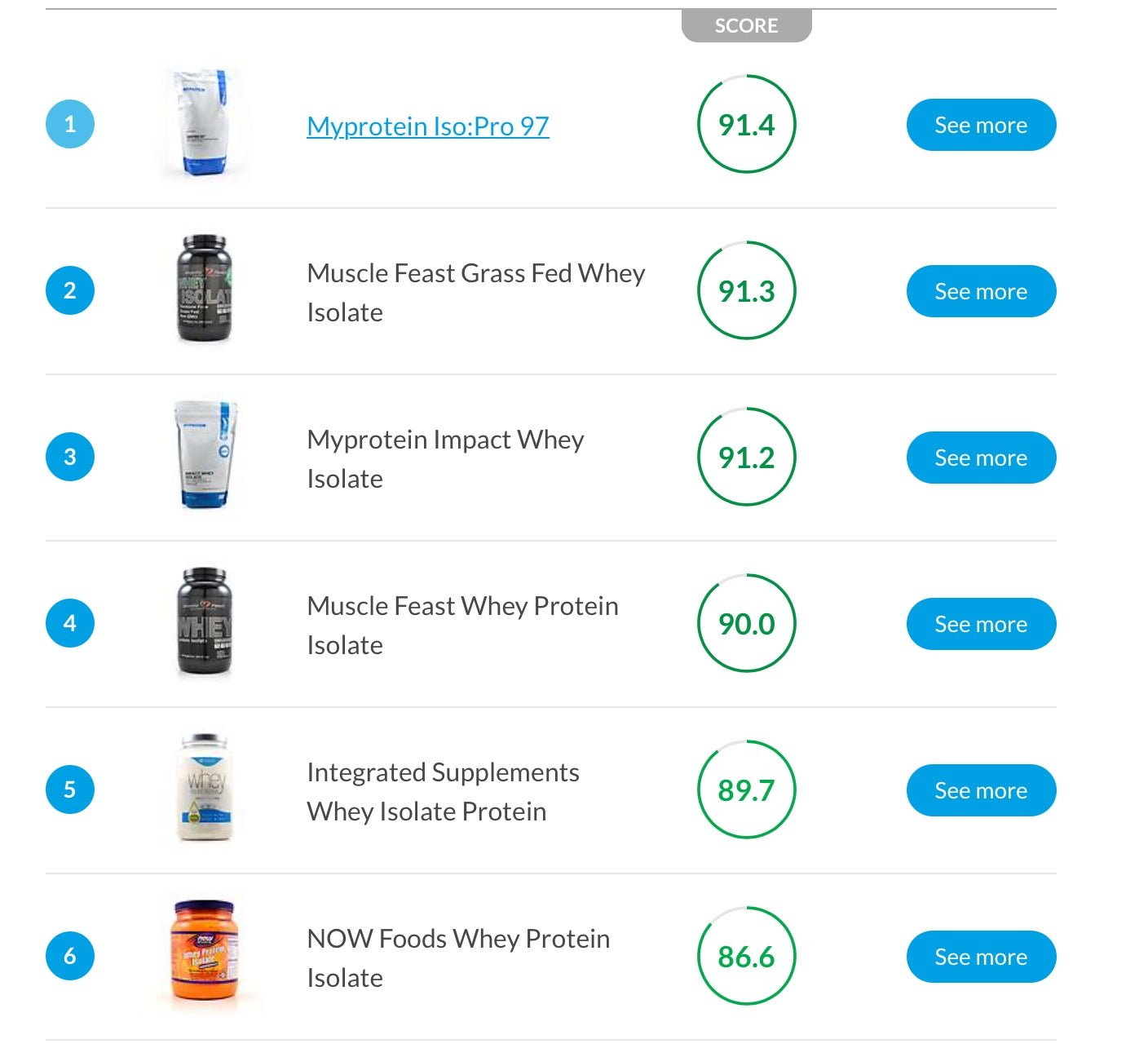Click rank badge number 1
This screenshot has height=1057, width=1148.
(70, 124)
